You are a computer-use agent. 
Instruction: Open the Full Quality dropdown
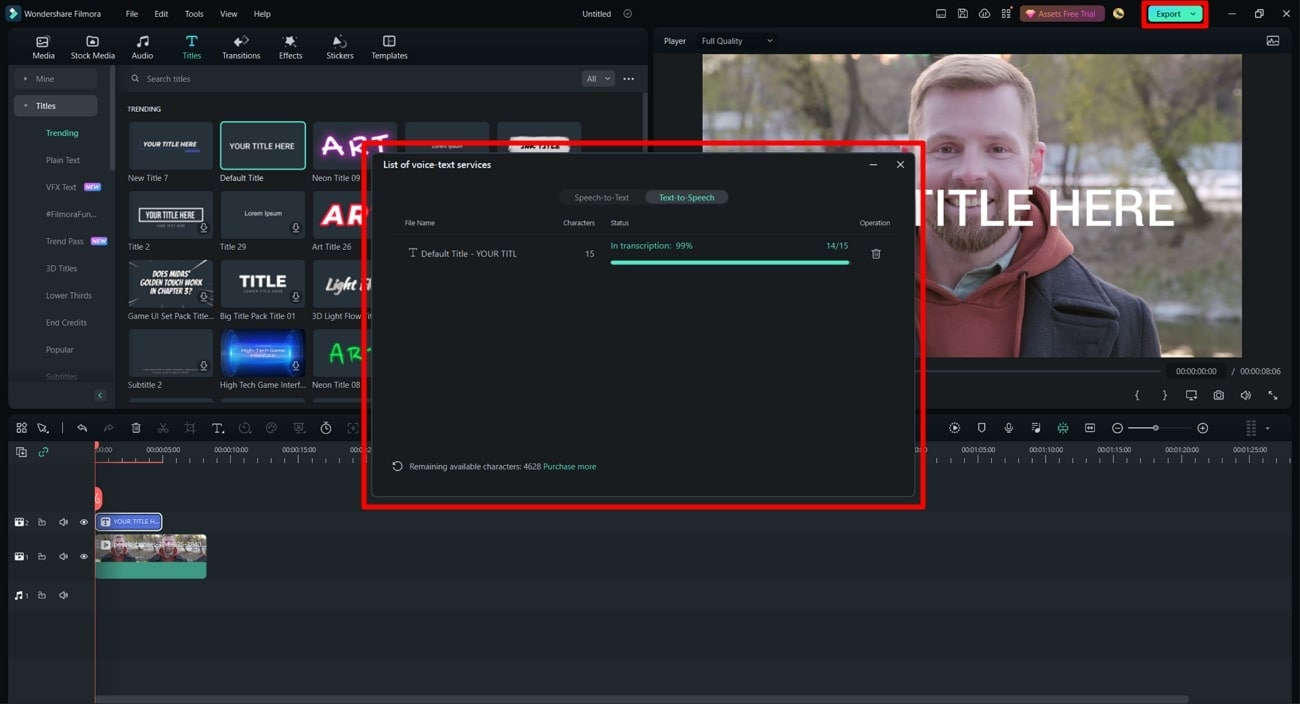(737, 41)
